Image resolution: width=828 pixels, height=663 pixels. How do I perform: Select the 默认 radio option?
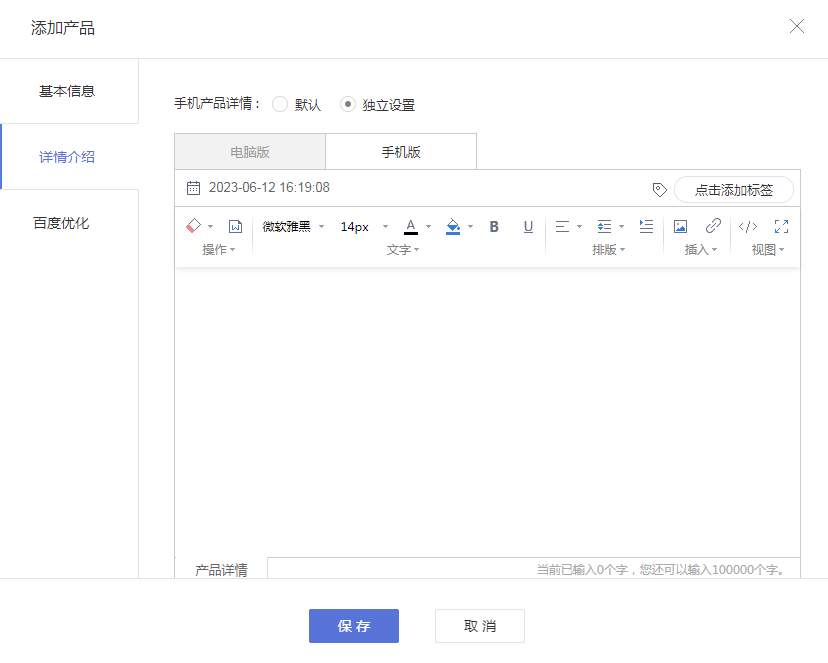click(x=280, y=104)
